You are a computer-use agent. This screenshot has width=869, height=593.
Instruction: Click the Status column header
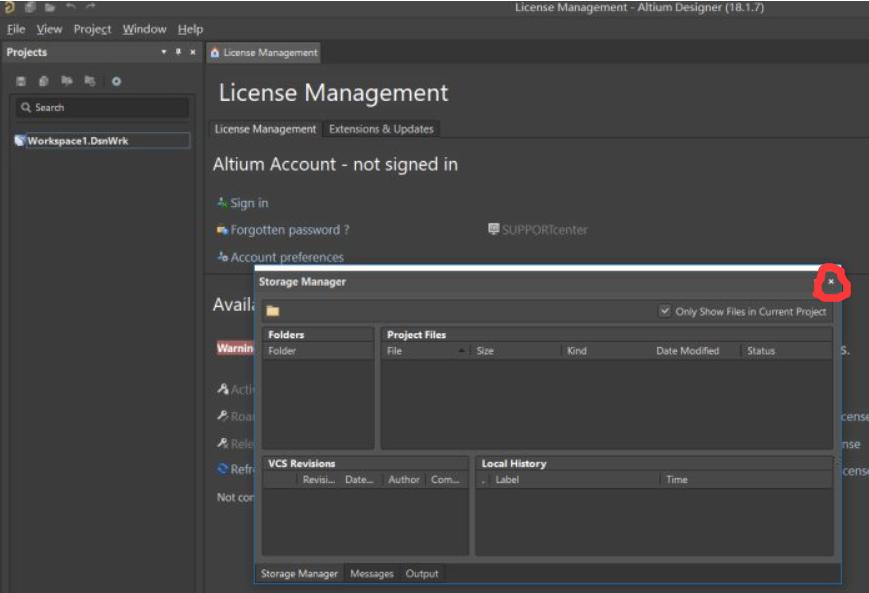(x=786, y=350)
